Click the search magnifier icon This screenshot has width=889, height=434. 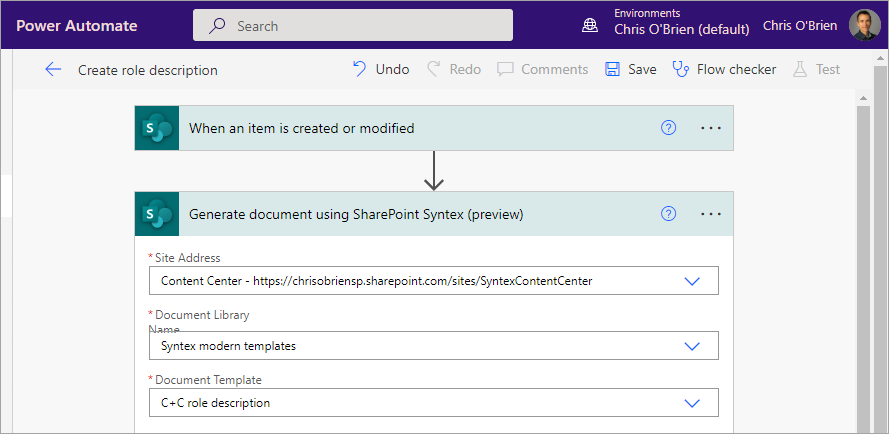click(x=217, y=26)
